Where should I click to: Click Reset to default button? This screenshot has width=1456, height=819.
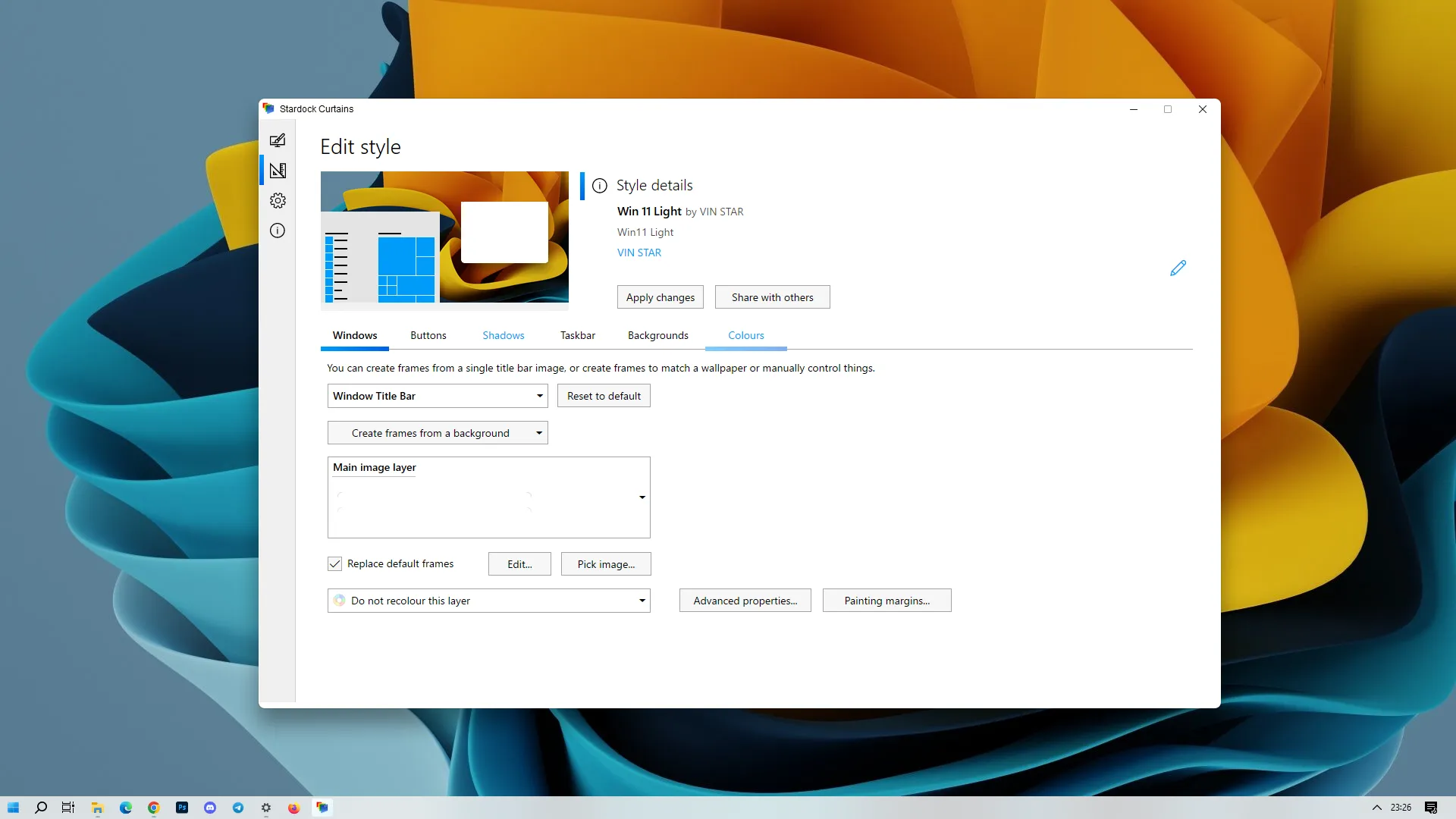click(x=604, y=396)
